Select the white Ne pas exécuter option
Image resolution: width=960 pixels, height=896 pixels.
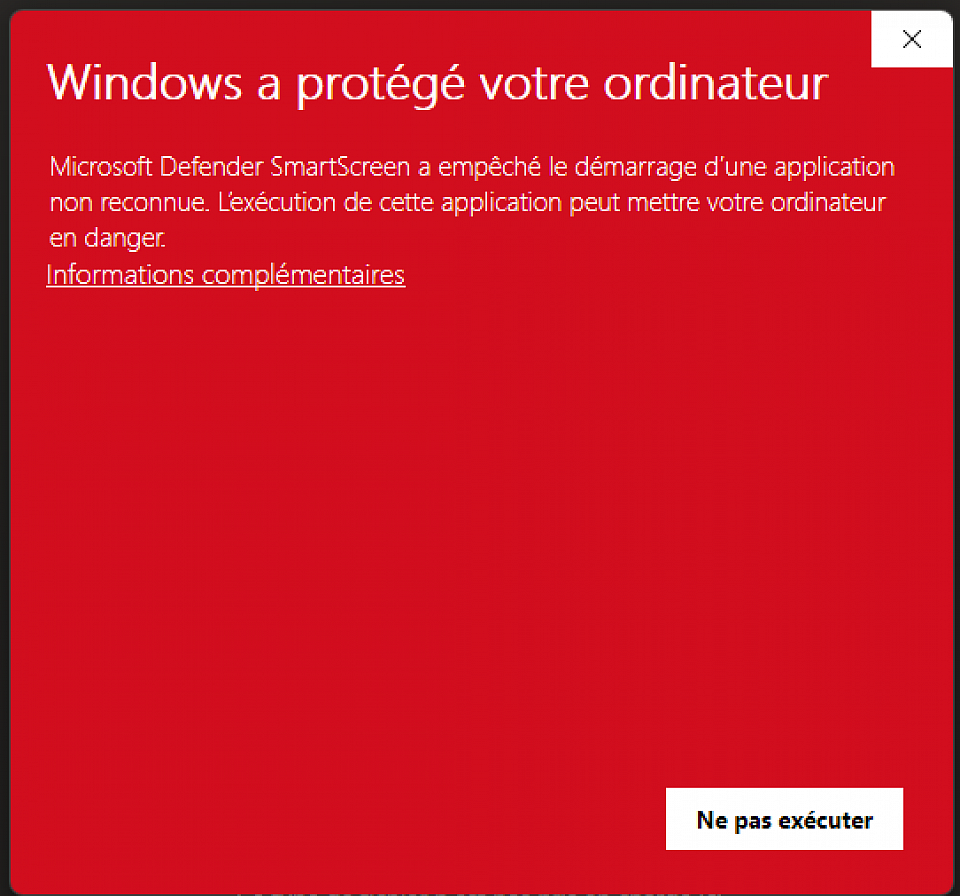[x=784, y=819]
